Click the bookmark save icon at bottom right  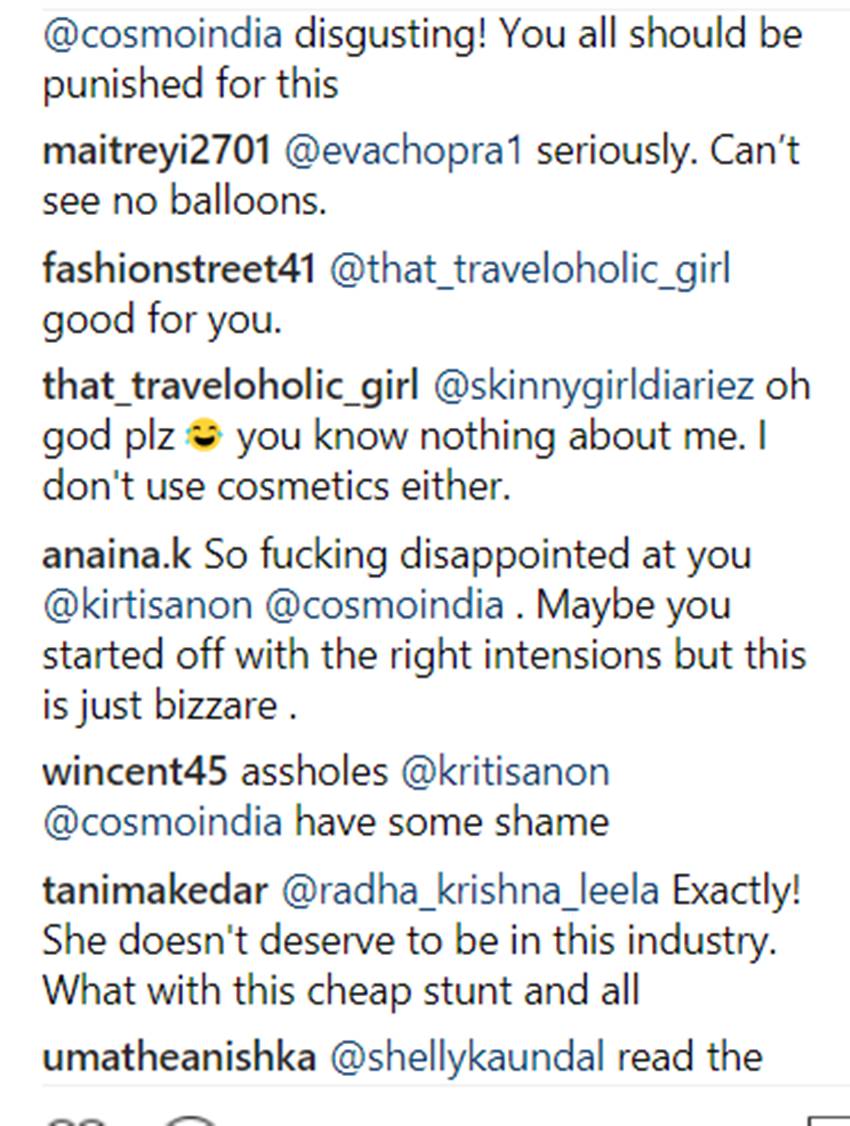point(827,1119)
